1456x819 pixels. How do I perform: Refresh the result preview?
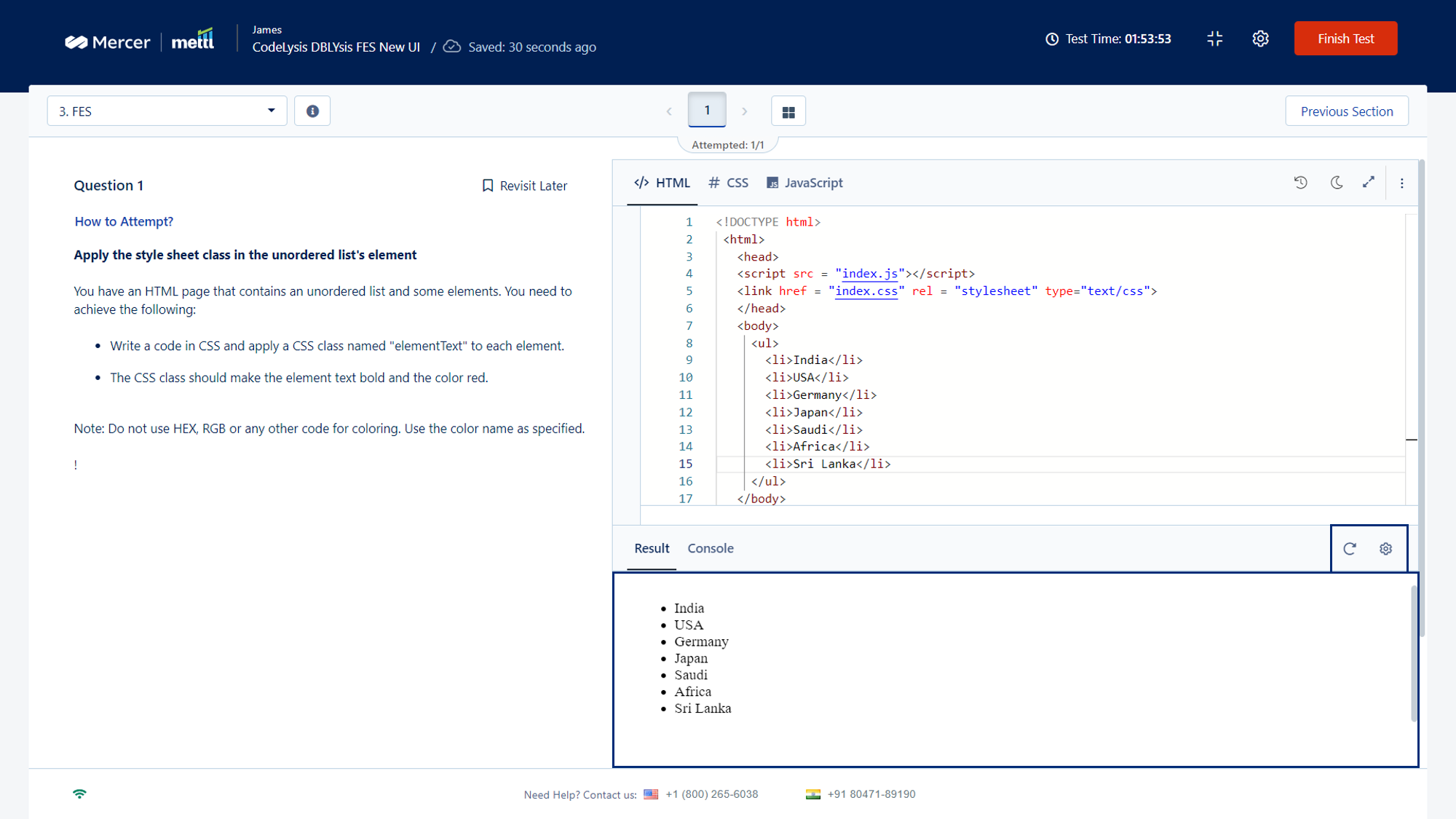[1350, 549]
